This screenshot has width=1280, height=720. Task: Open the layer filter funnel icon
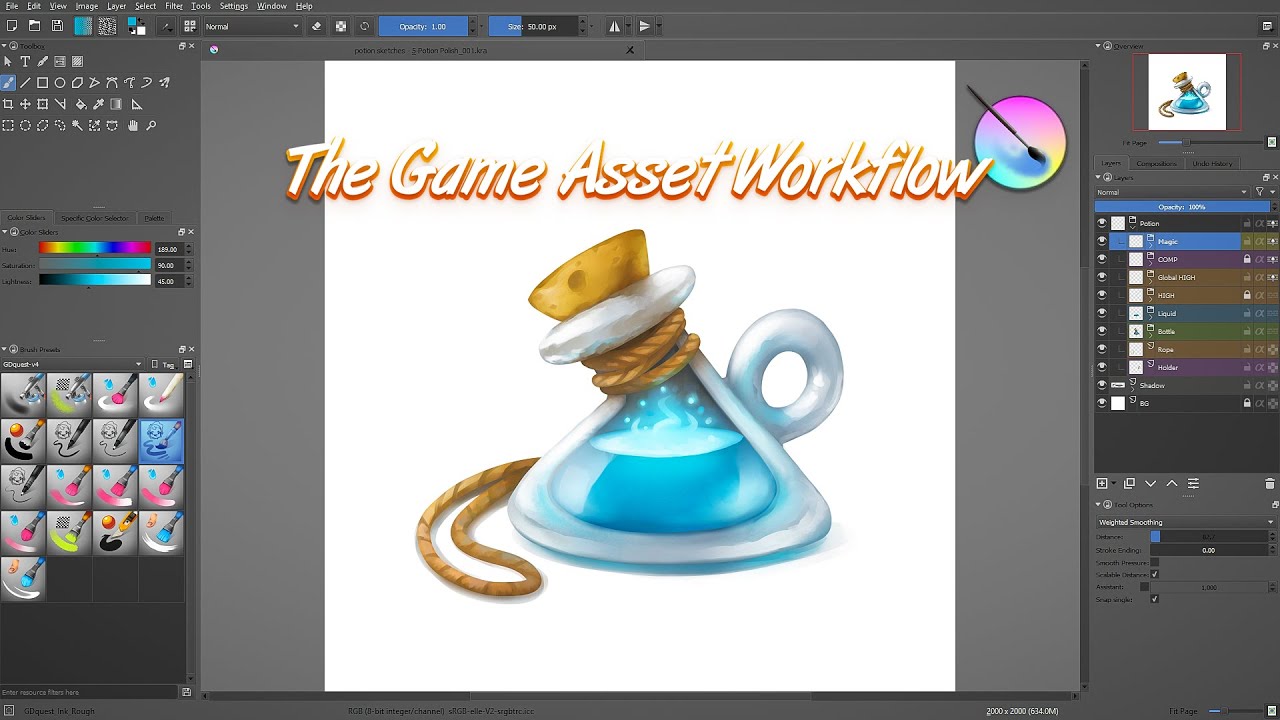pos(1262,191)
